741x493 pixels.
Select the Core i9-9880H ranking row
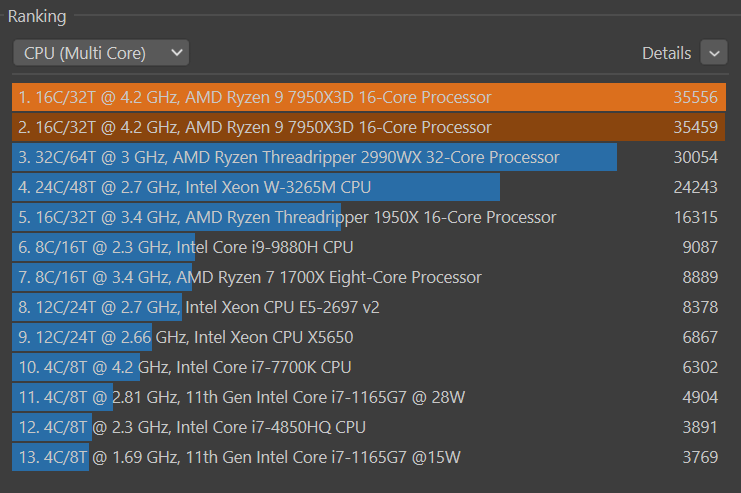coord(186,247)
